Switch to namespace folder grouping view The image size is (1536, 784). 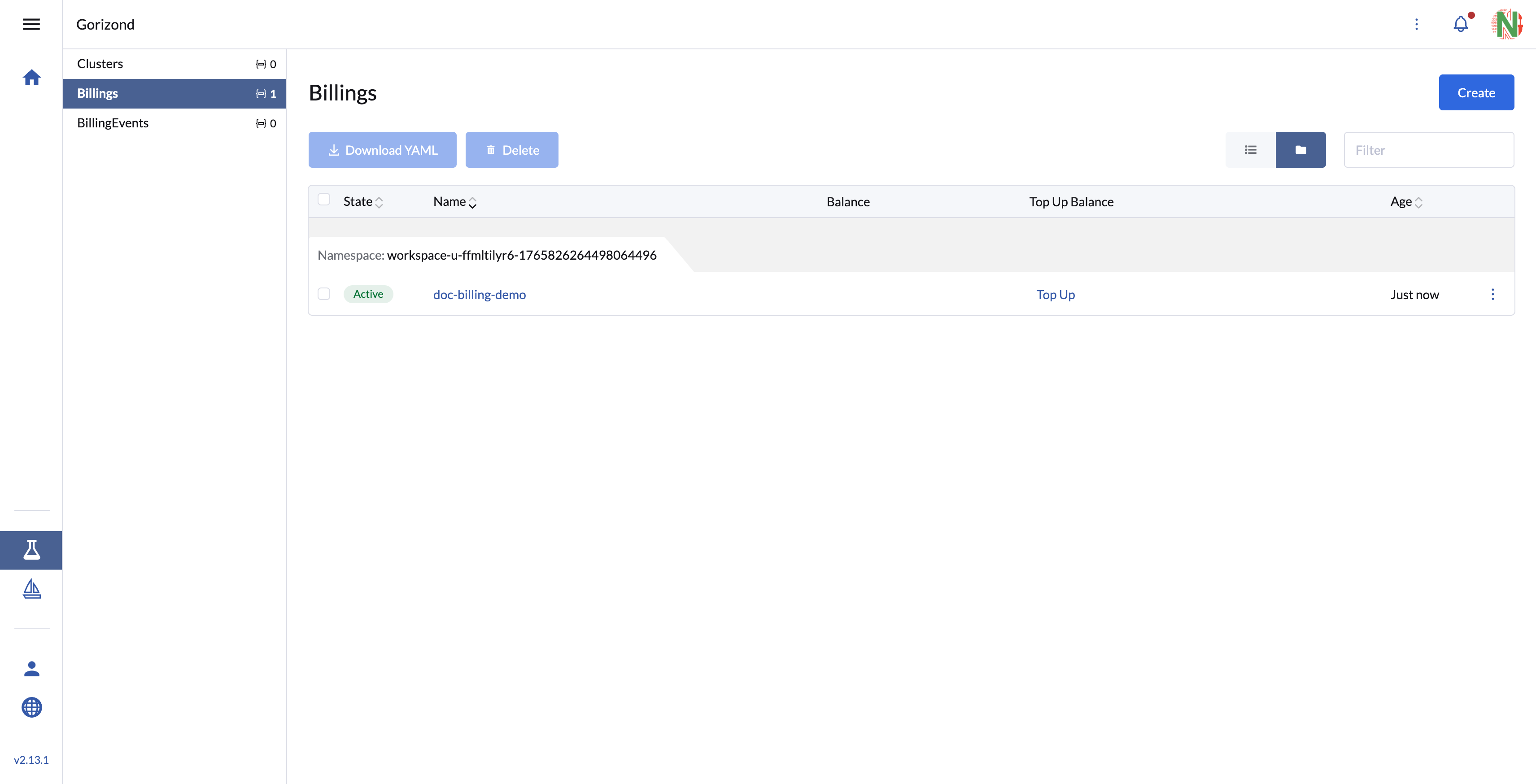[x=1300, y=150]
